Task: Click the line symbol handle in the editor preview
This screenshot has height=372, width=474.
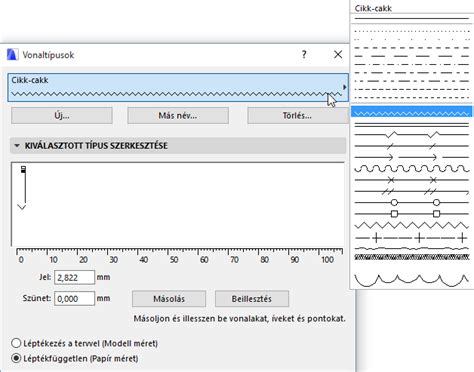Action: tap(23, 169)
